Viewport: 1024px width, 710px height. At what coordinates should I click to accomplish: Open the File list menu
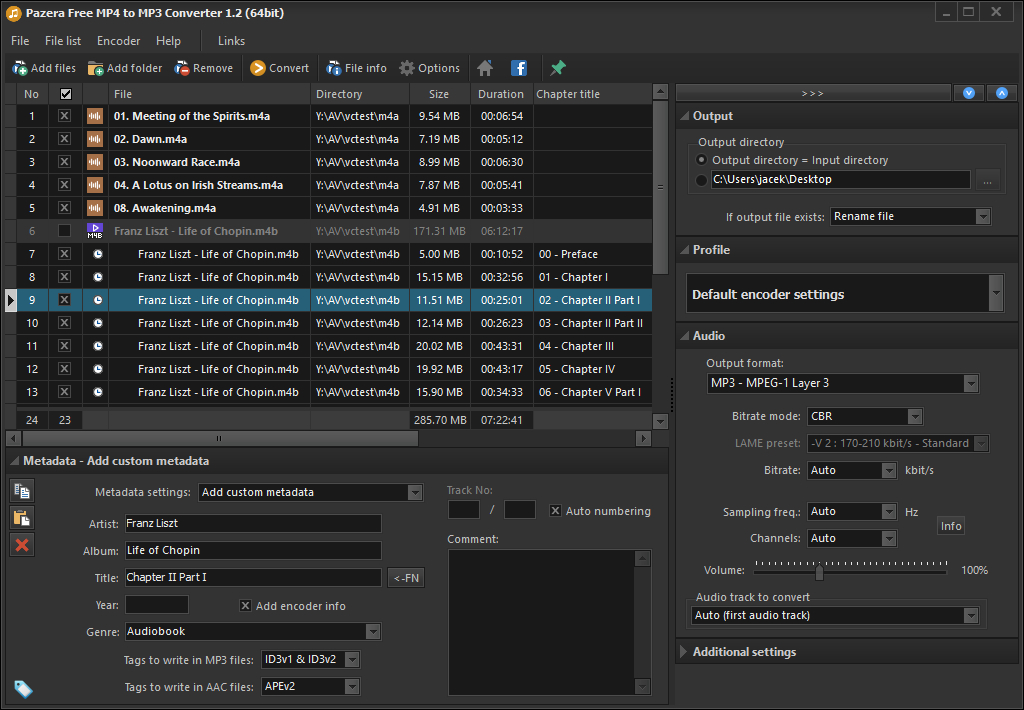point(63,40)
